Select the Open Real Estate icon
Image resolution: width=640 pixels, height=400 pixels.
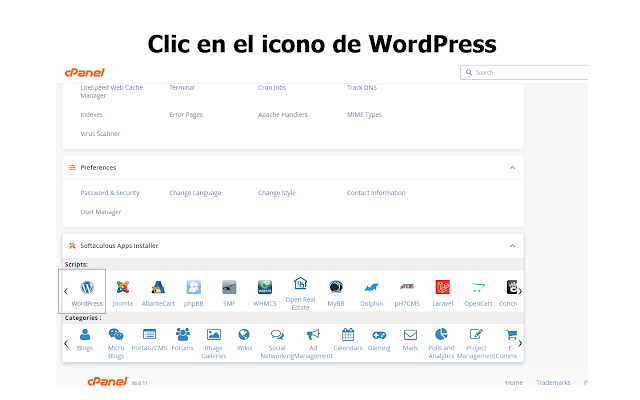tap(300, 283)
